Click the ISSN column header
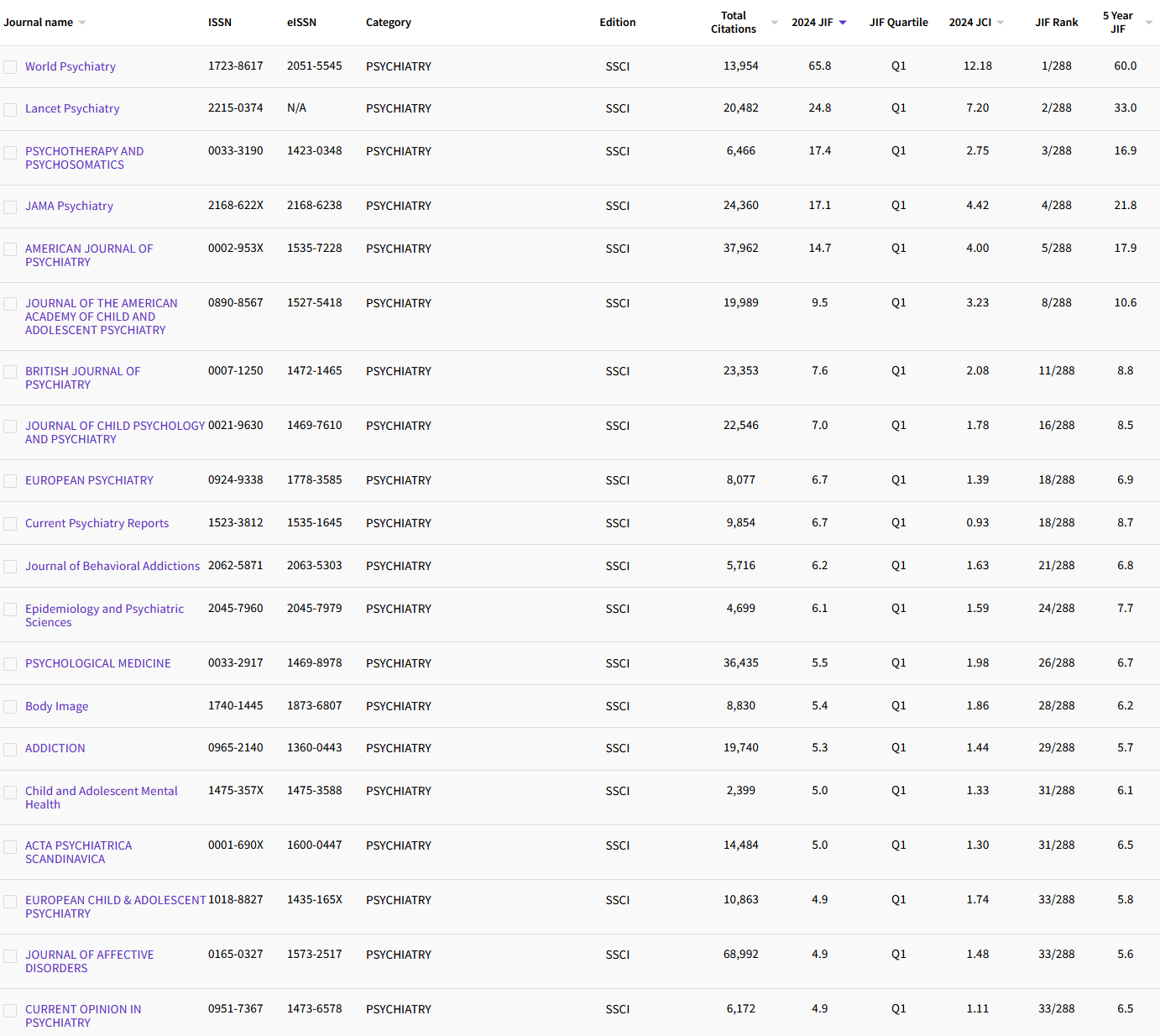Viewport: 1160px width, 1036px height. (x=220, y=23)
